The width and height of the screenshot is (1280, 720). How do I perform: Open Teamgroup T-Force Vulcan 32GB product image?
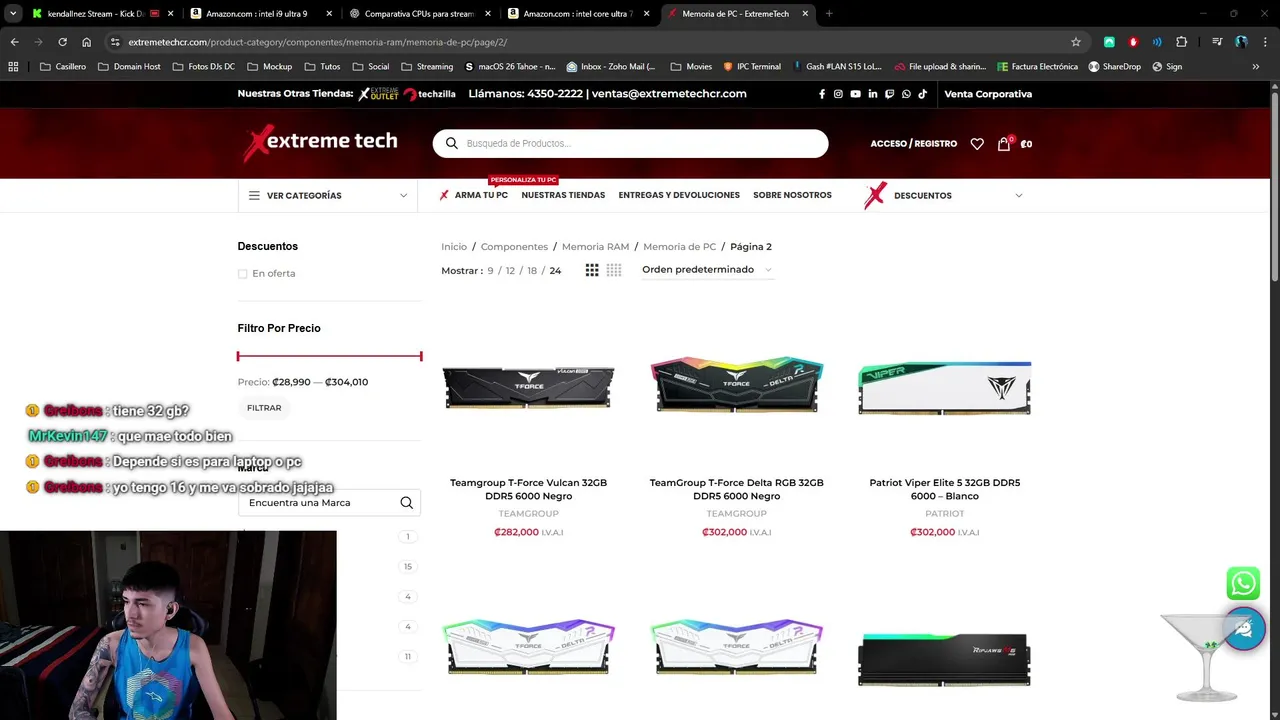click(x=529, y=387)
